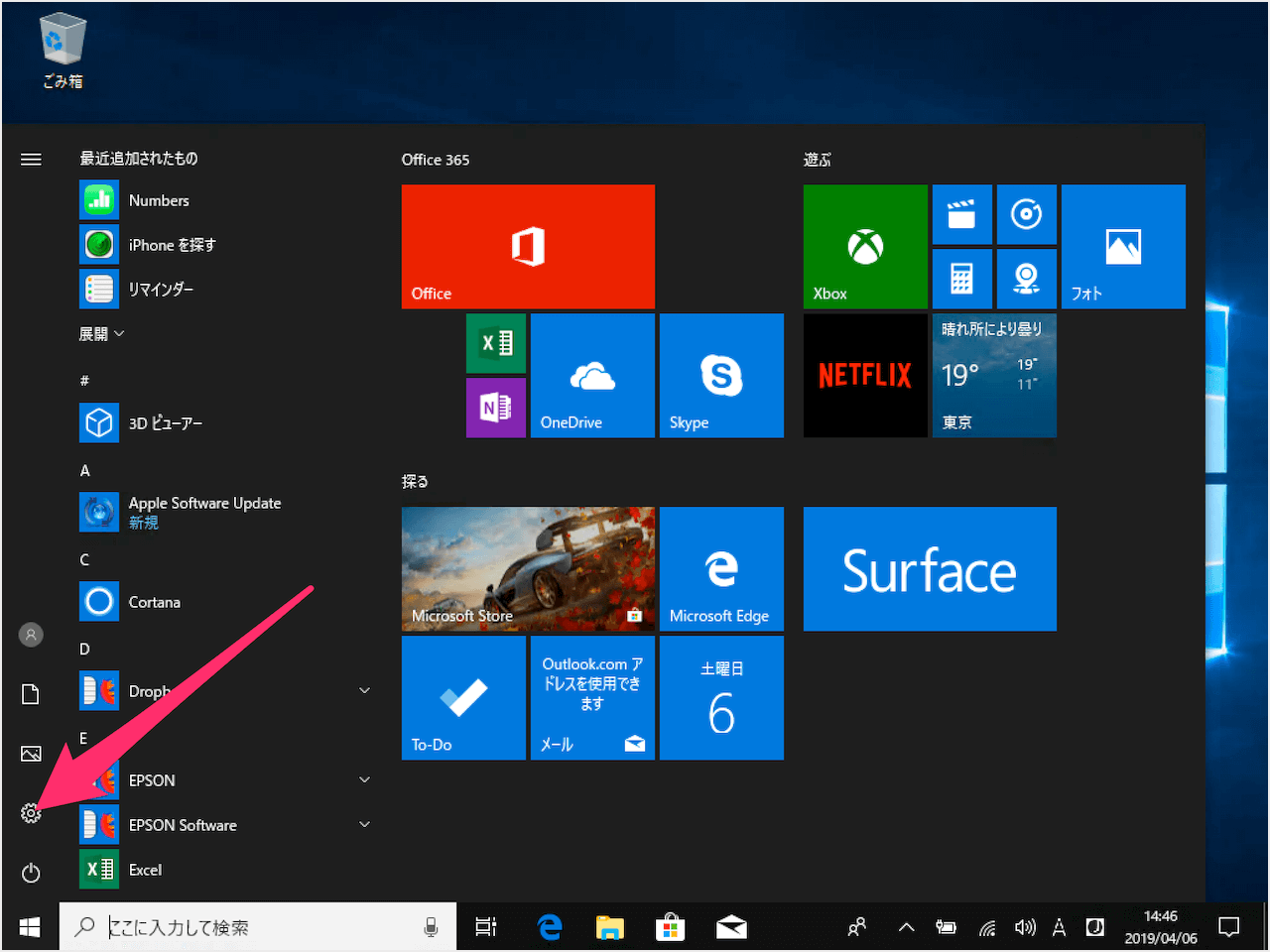Click the 遊ぶ group title
This screenshot has width=1270, height=952.
pyautogui.click(x=818, y=160)
